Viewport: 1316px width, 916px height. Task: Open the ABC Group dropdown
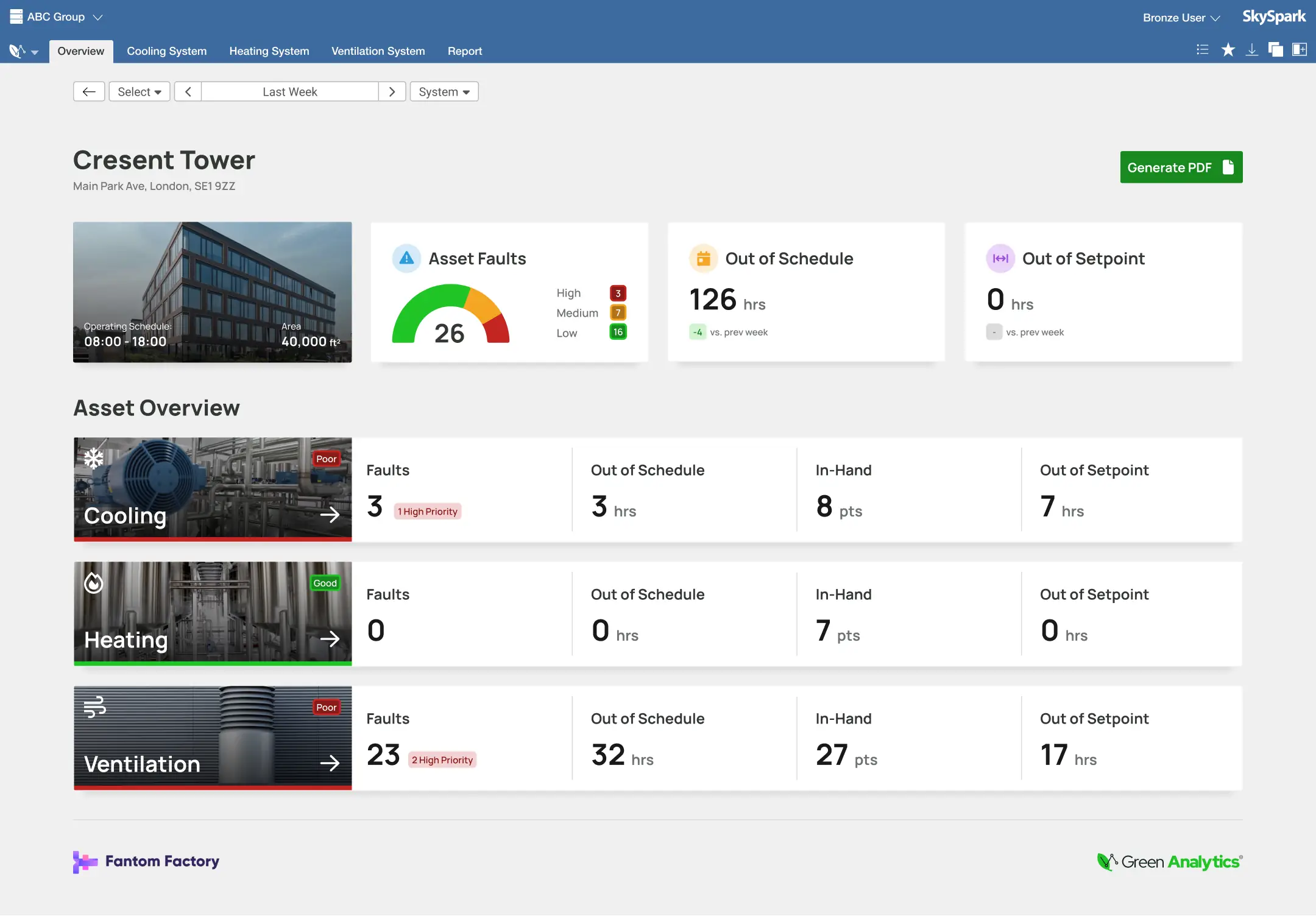[x=56, y=16]
